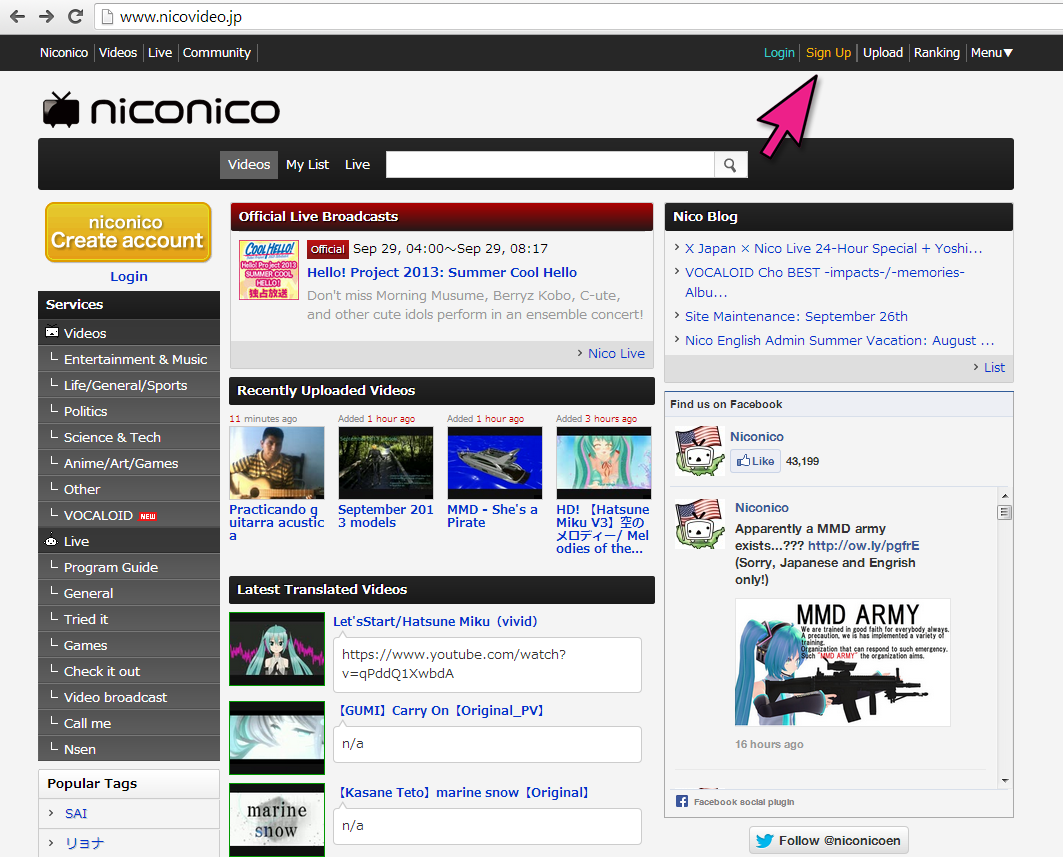Open Niconico in top navigation
This screenshot has height=857, width=1063.
pyautogui.click(x=64, y=53)
